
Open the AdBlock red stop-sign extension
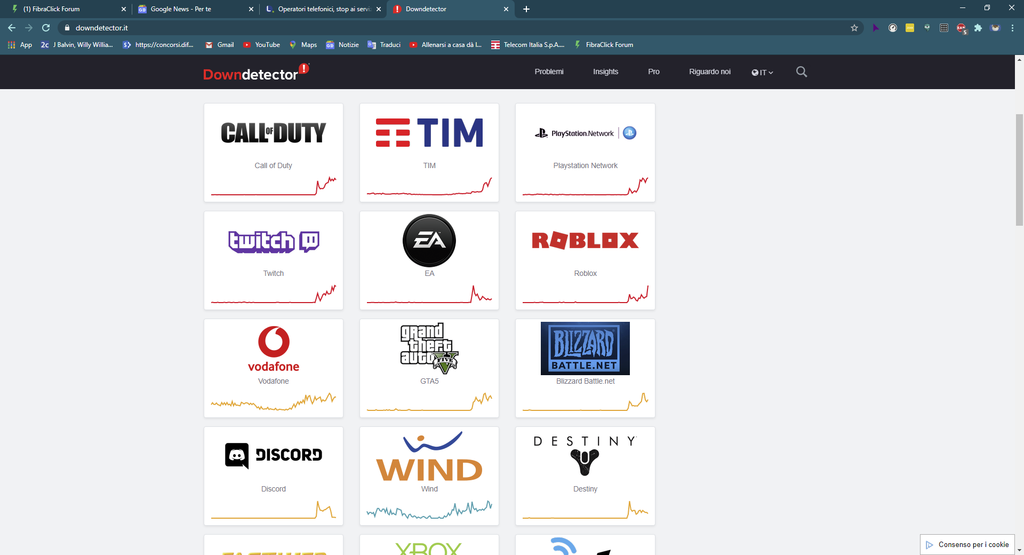pos(961,28)
